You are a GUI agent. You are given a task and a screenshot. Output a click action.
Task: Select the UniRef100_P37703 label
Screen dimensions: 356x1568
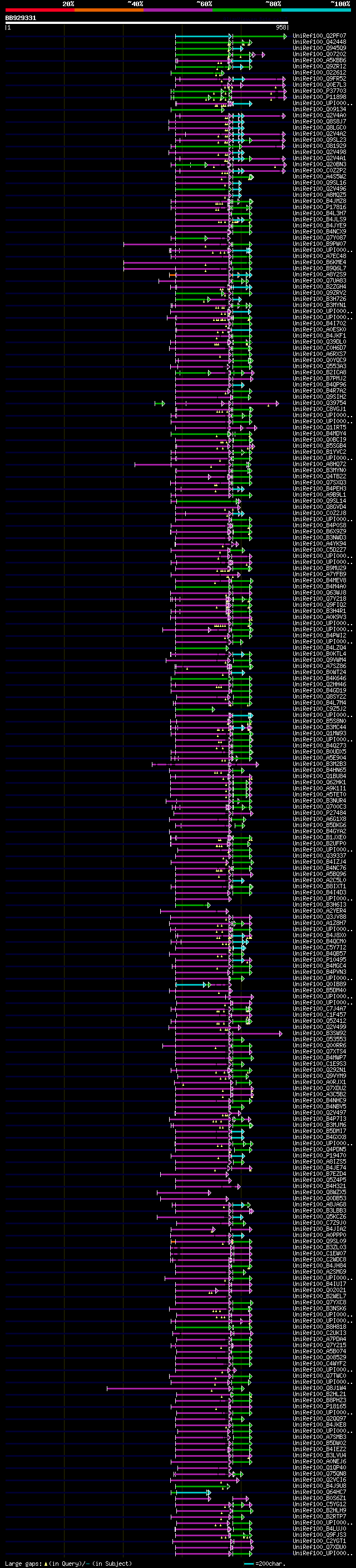[x=319, y=91]
